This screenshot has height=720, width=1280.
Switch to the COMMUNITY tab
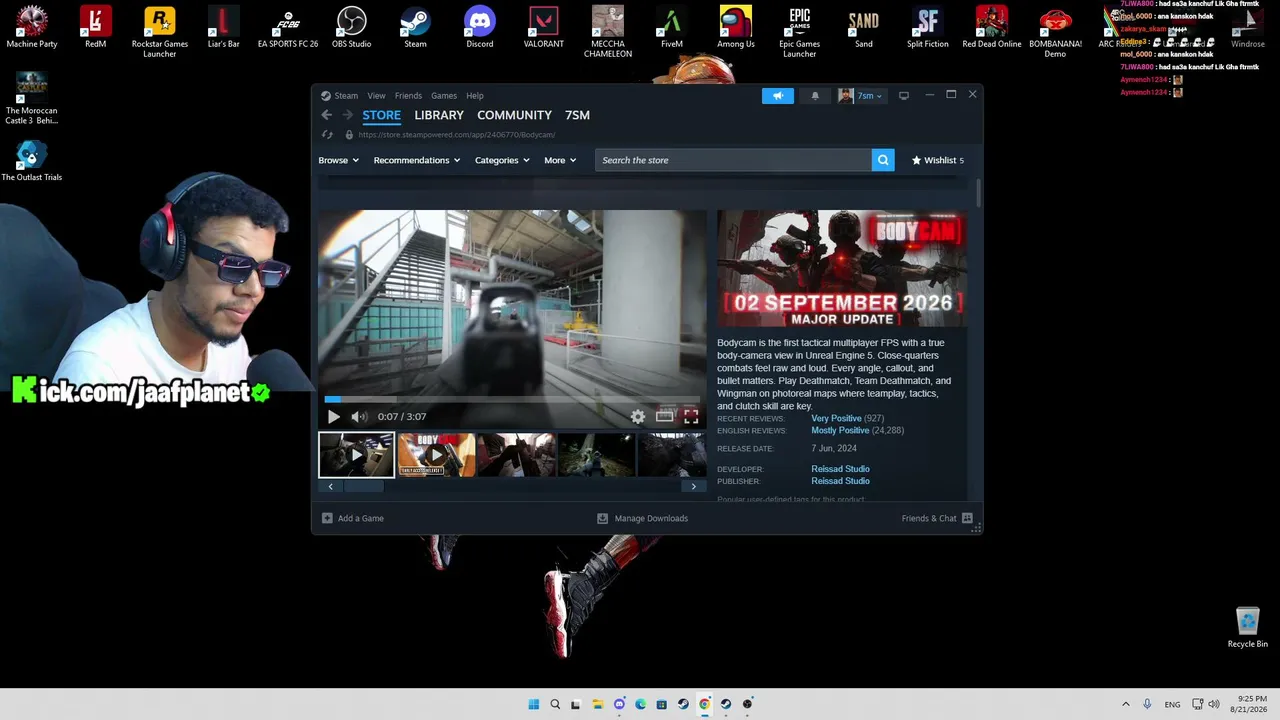pyautogui.click(x=514, y=115)
